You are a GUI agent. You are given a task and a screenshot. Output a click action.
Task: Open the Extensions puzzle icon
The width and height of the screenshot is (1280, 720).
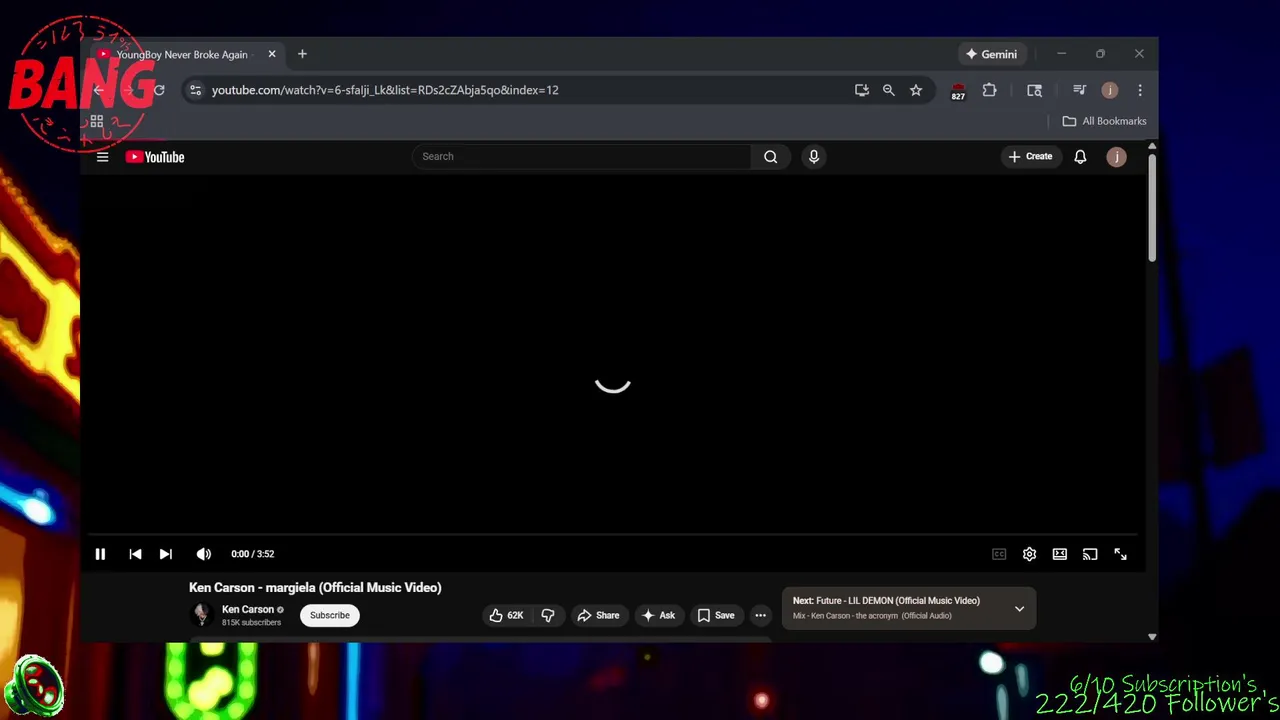pyautogui.click(x=989, y=90)
